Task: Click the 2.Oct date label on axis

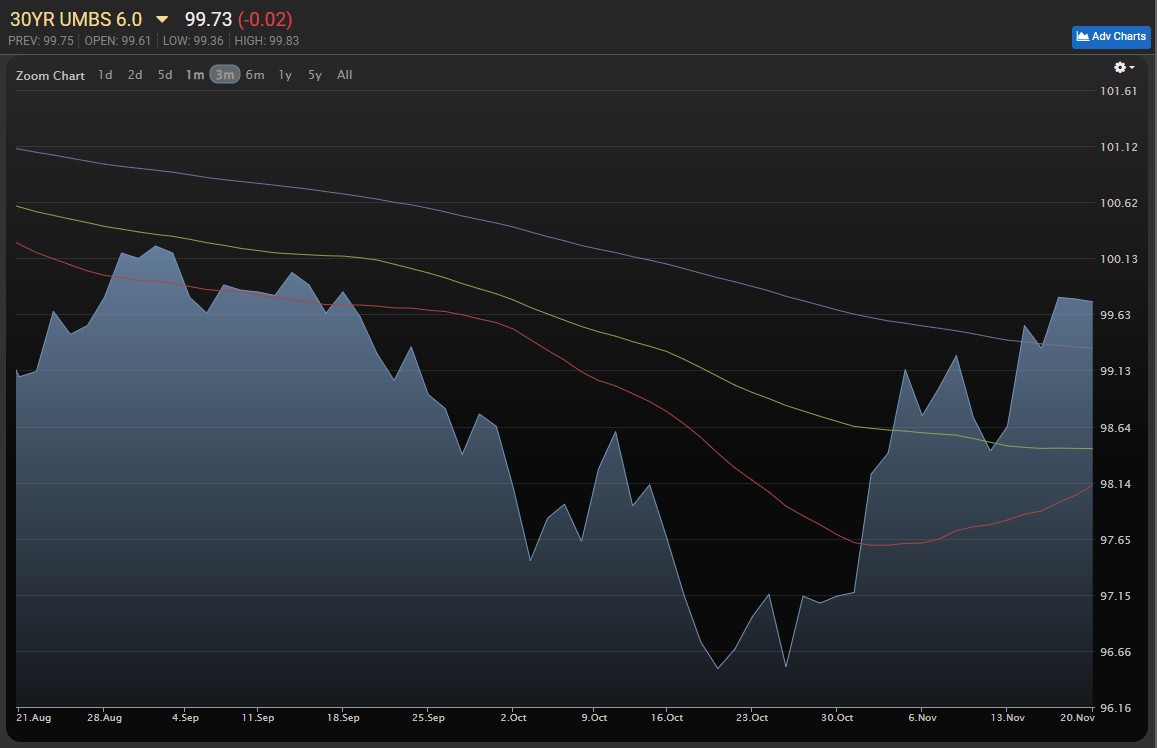Action: 513,717
